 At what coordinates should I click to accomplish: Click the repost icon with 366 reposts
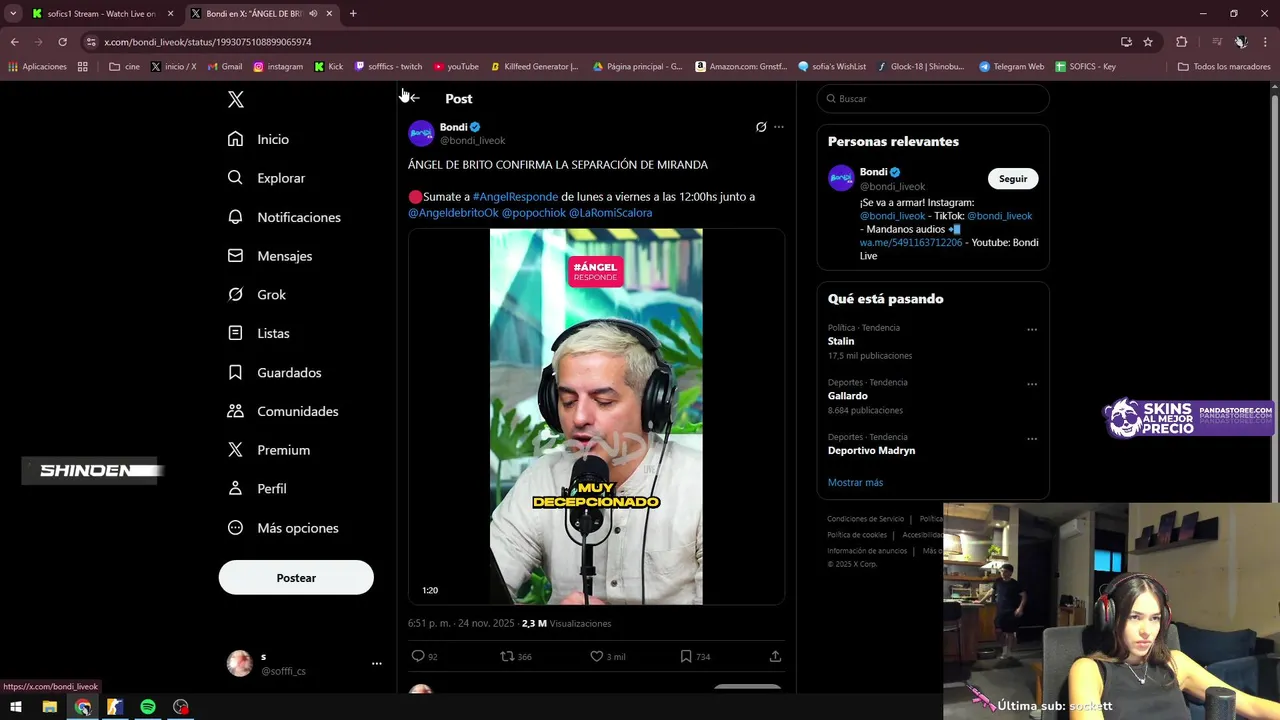(507, 656)
